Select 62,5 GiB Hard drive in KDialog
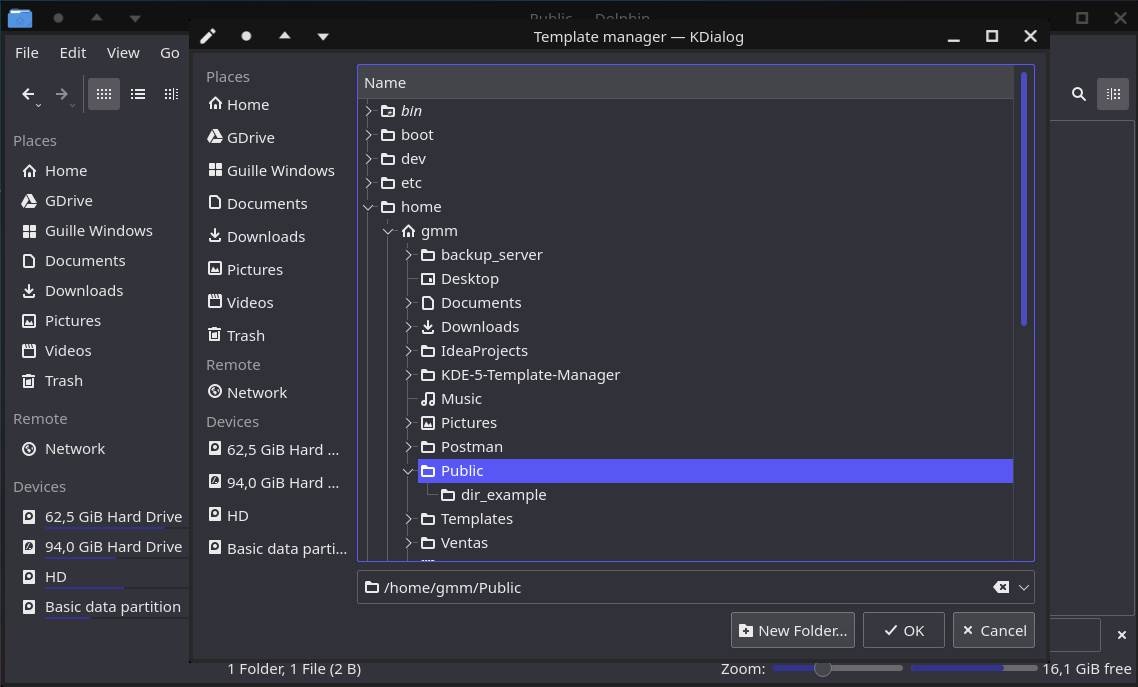The height and width of the screenshot is (687, 1138). 274,450
